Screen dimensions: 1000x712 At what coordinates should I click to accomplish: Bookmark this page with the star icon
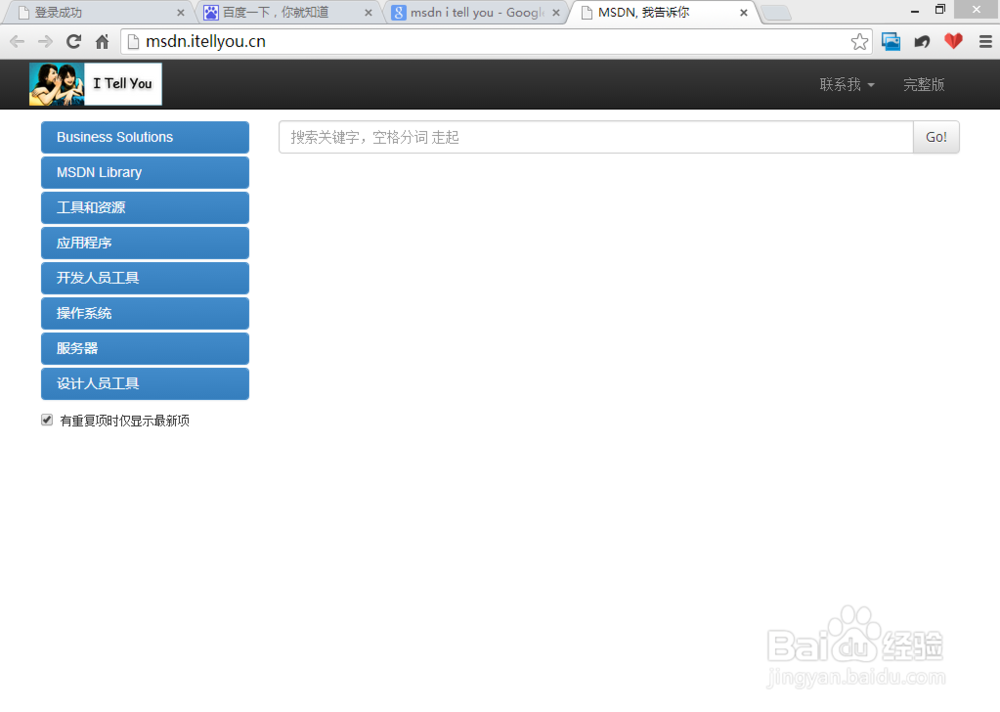tap(859, 42)
